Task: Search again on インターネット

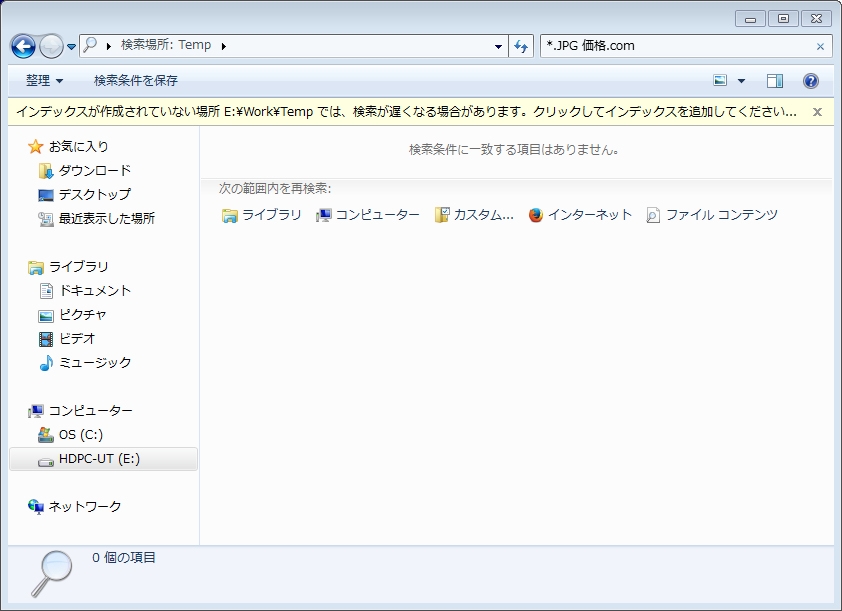Action: 580,215
